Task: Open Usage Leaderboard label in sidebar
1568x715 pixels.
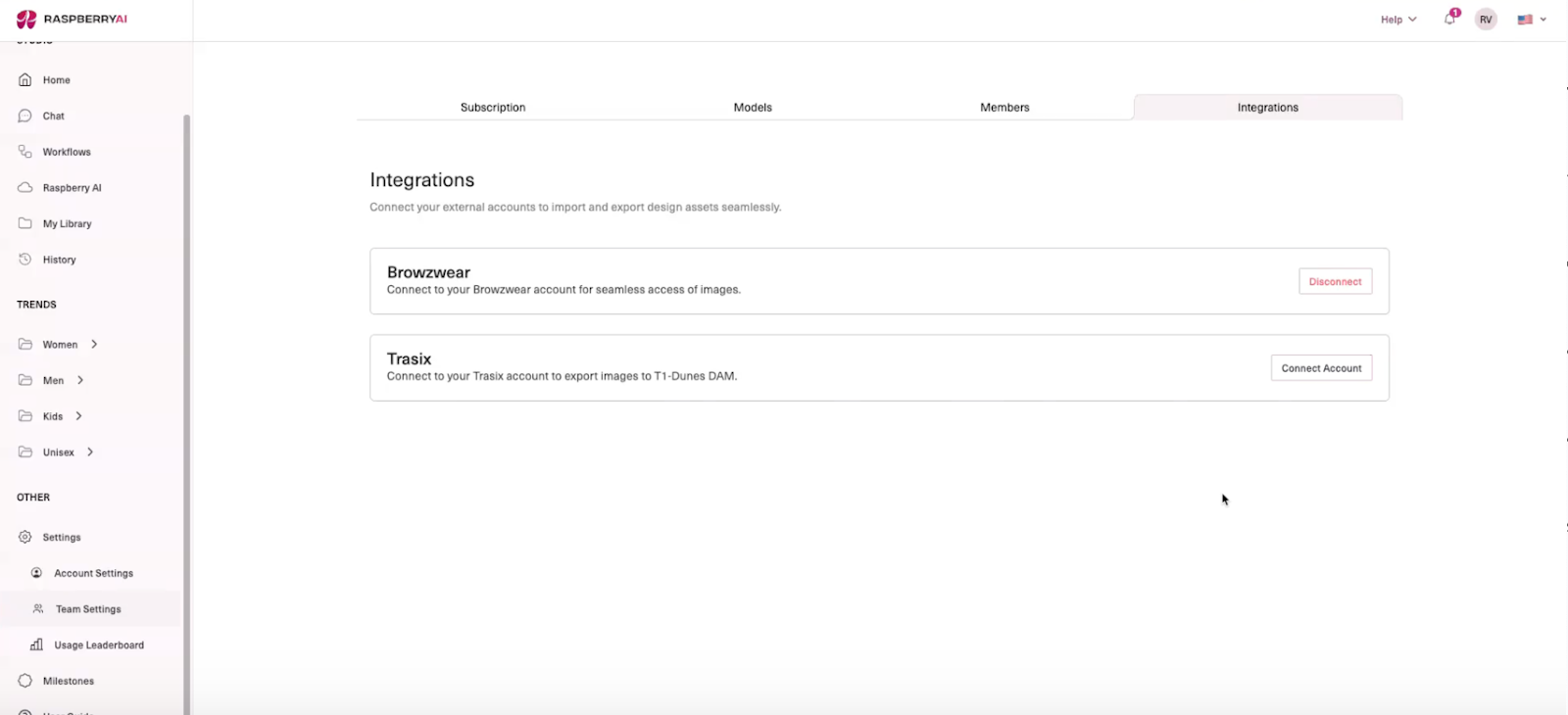Action: click(x=99, y=644)
